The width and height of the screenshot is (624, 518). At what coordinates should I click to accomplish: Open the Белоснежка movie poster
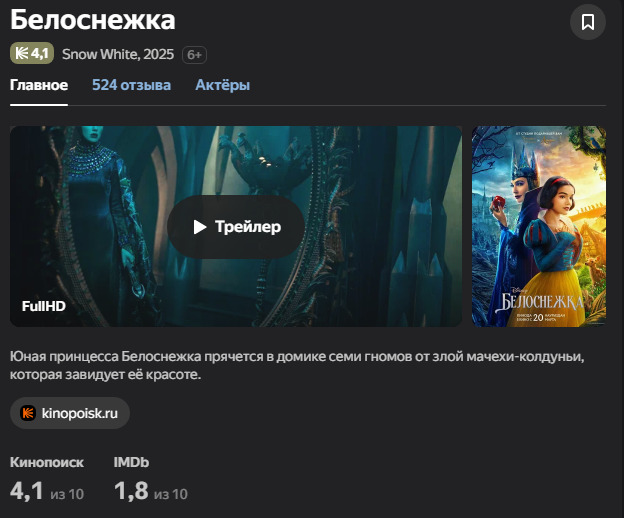coord(539,226)
